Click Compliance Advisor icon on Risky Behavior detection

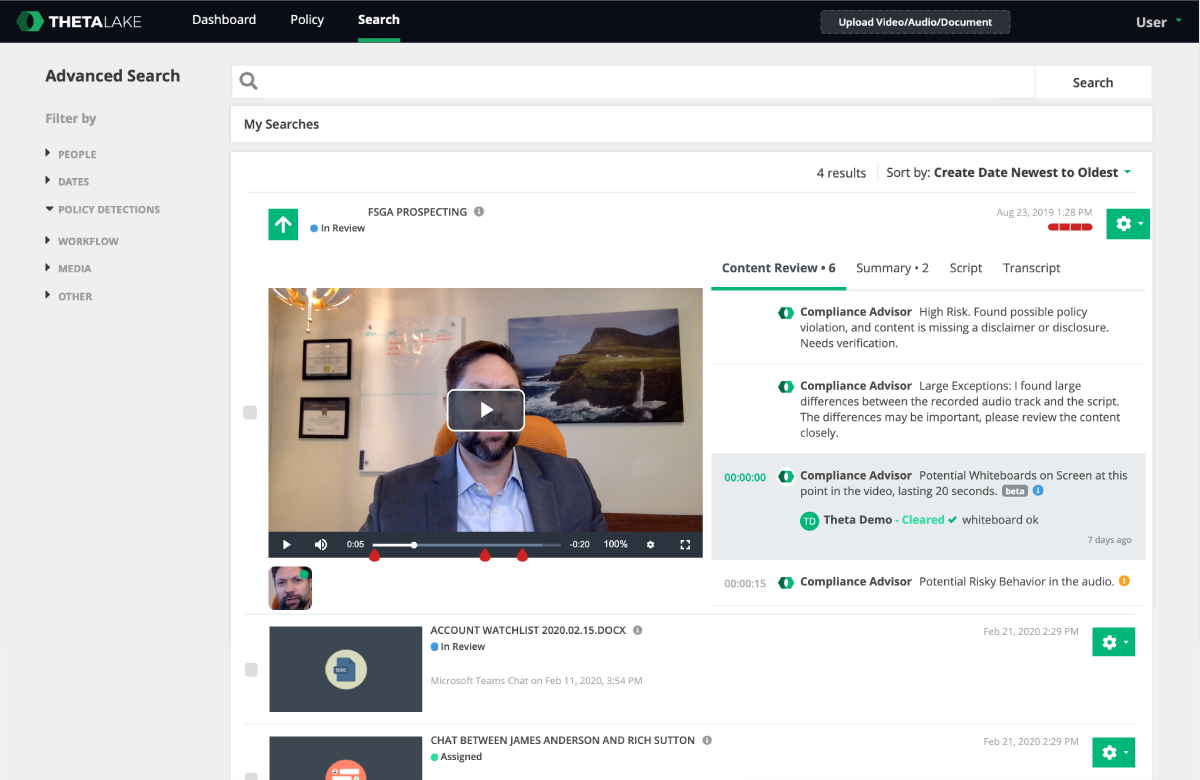786,582
